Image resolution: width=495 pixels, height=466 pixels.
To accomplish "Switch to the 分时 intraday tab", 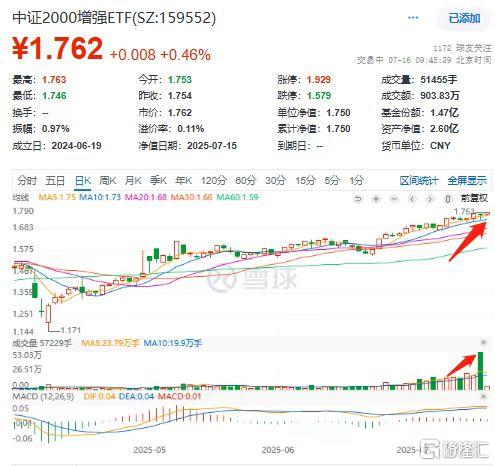I will (27, 181).
